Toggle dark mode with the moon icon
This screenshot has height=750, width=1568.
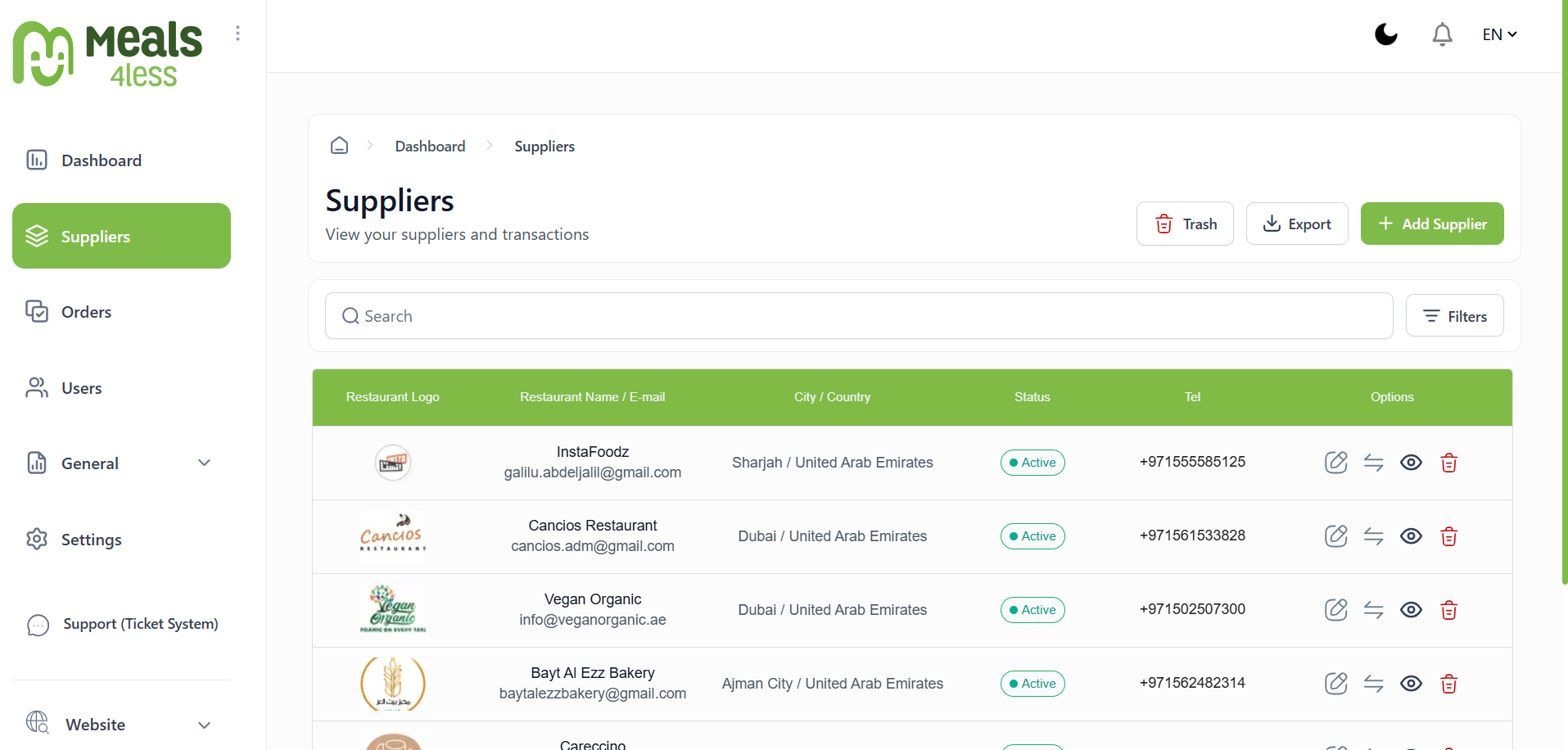click(1386, 34)
